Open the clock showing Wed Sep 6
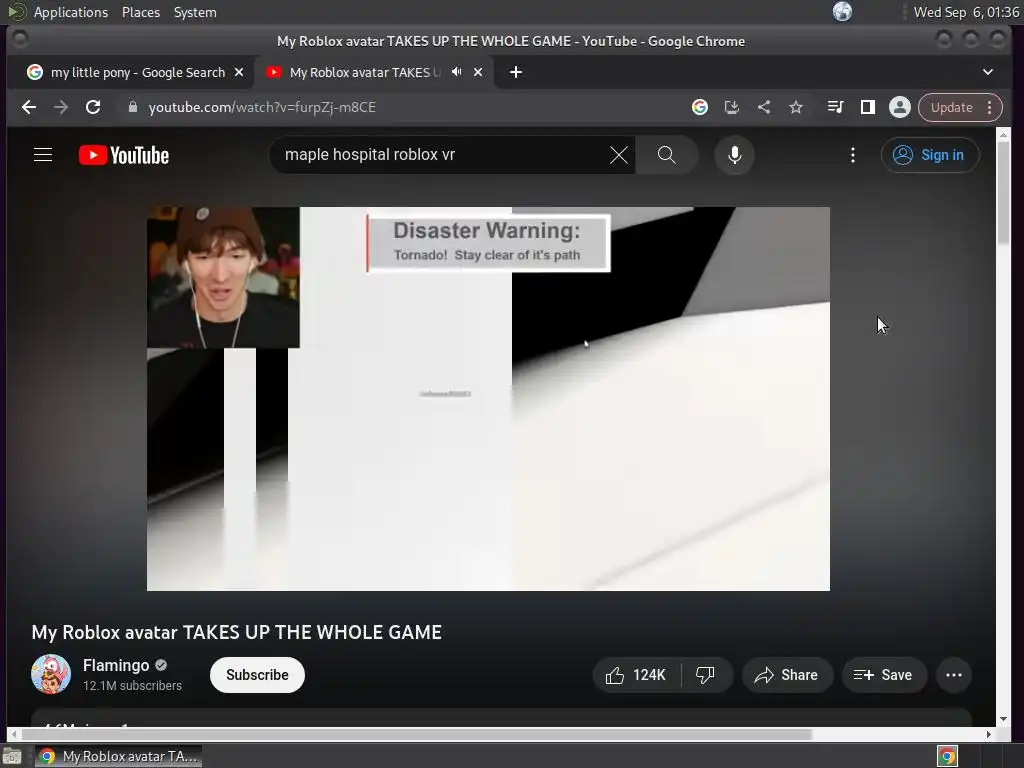The width and height of the screenshot is (1024, 768). pos(966,12)
